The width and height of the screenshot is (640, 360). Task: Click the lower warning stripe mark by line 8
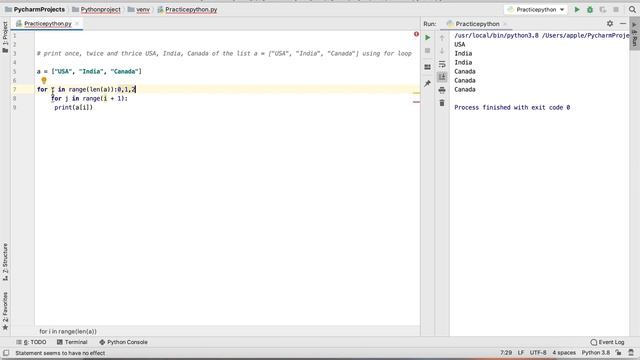coord(416,102)
